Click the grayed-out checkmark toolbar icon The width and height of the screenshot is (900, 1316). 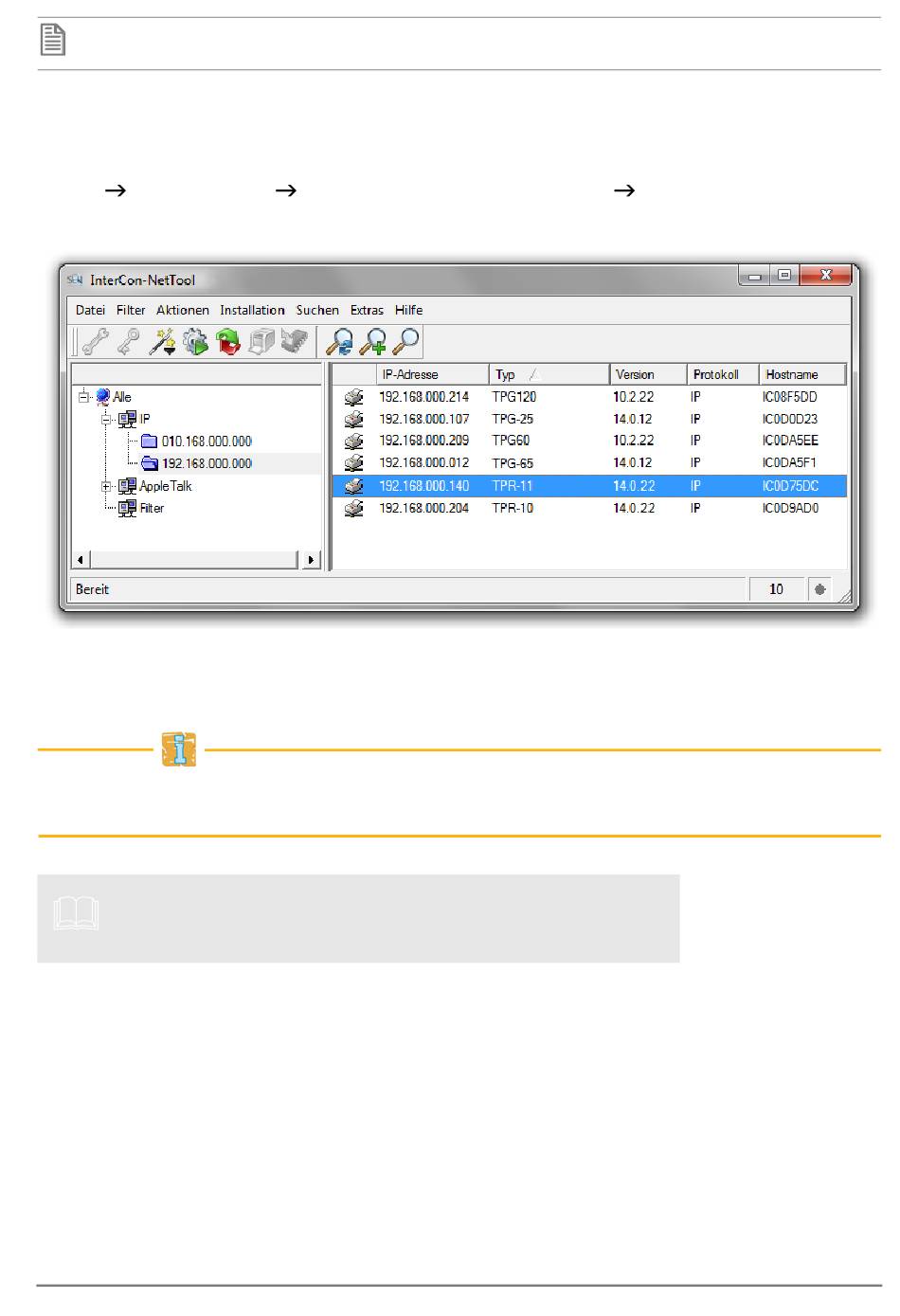point(295,341)
